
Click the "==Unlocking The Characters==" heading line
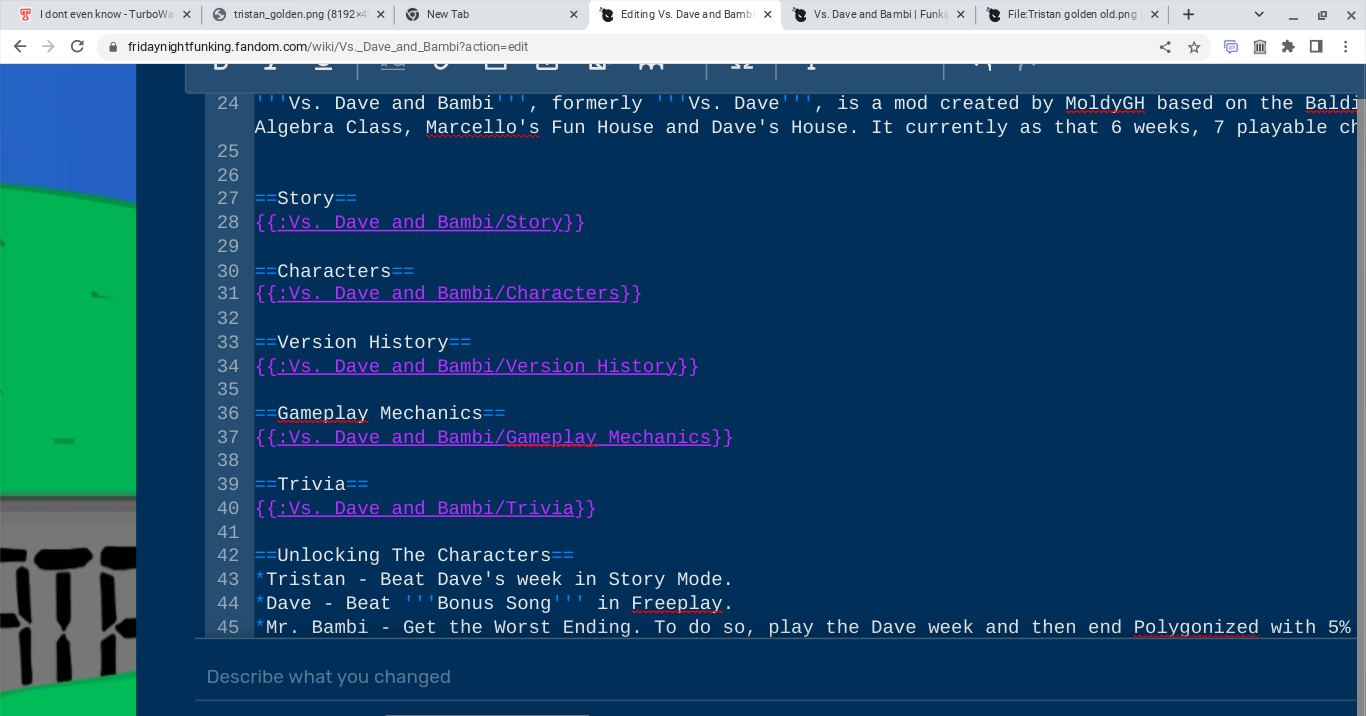click(414, 555)
